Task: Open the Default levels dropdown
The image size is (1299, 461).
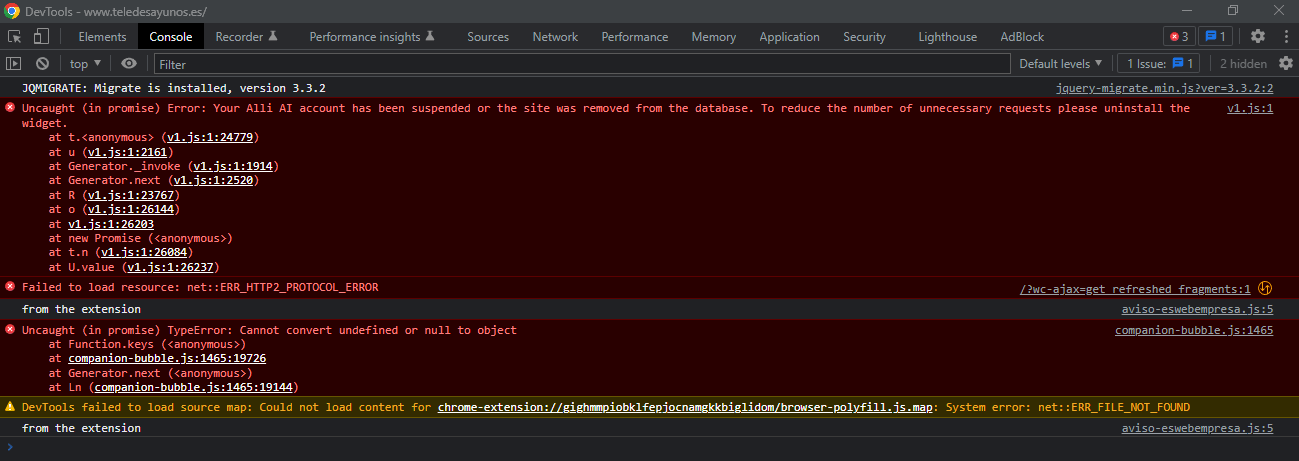Action: 1061,63
